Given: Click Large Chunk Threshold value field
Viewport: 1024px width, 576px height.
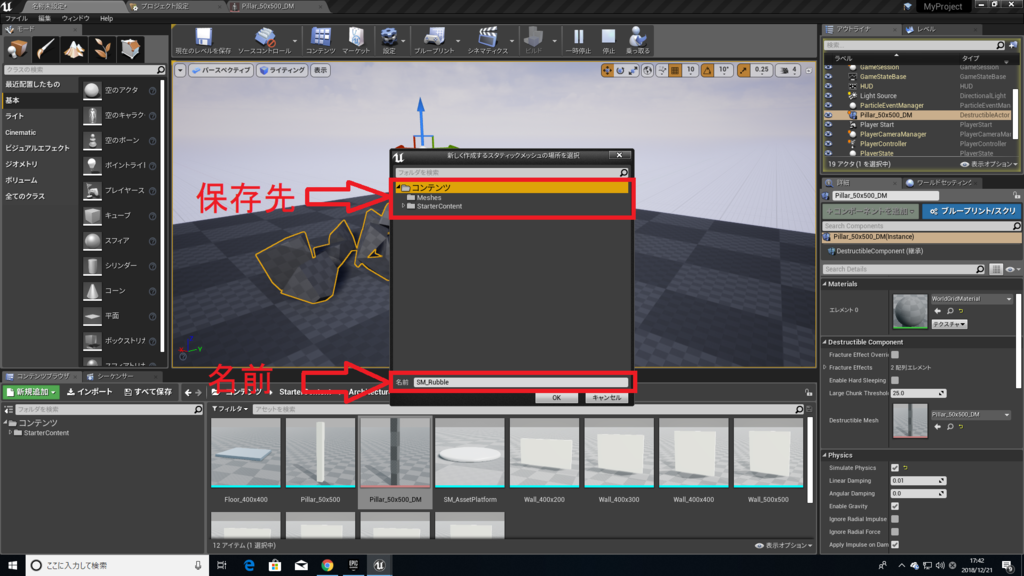Looking at the screenshot, I should click(918, 393).
